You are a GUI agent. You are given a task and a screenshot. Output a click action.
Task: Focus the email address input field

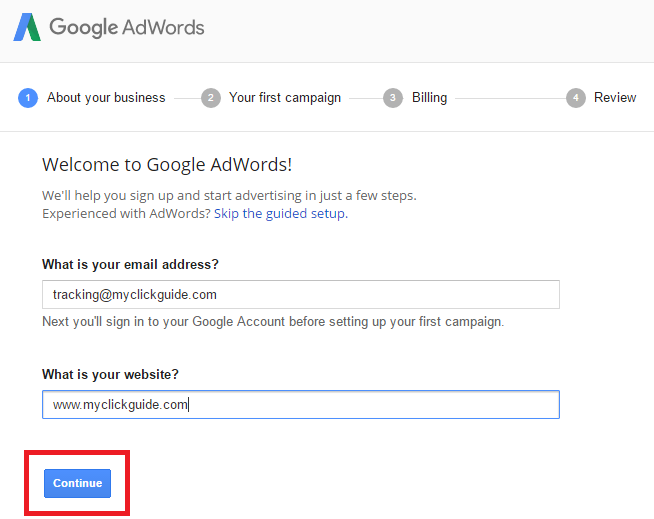(x=301, y=295)
